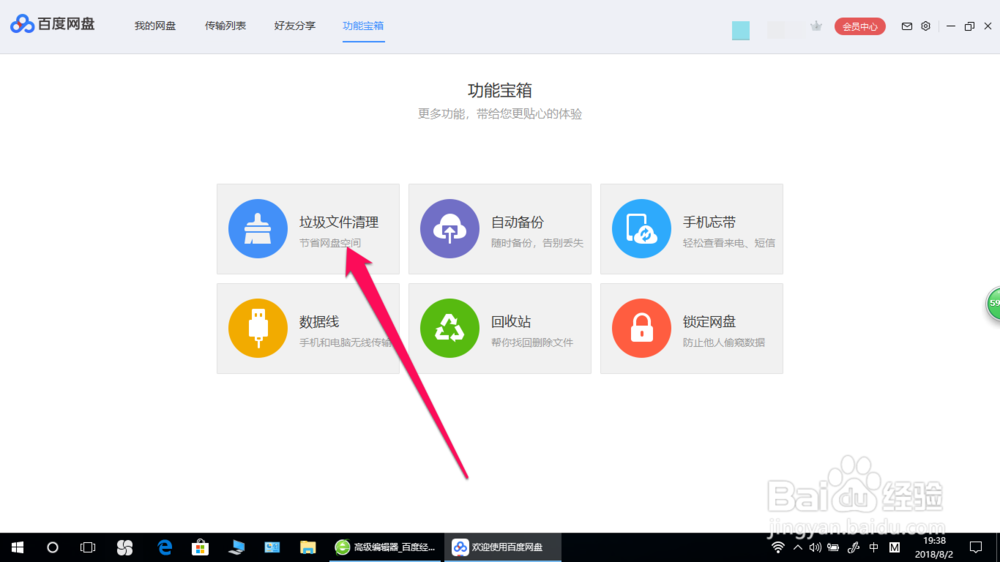Toggle the 中 input language indicator

(874, 547)
